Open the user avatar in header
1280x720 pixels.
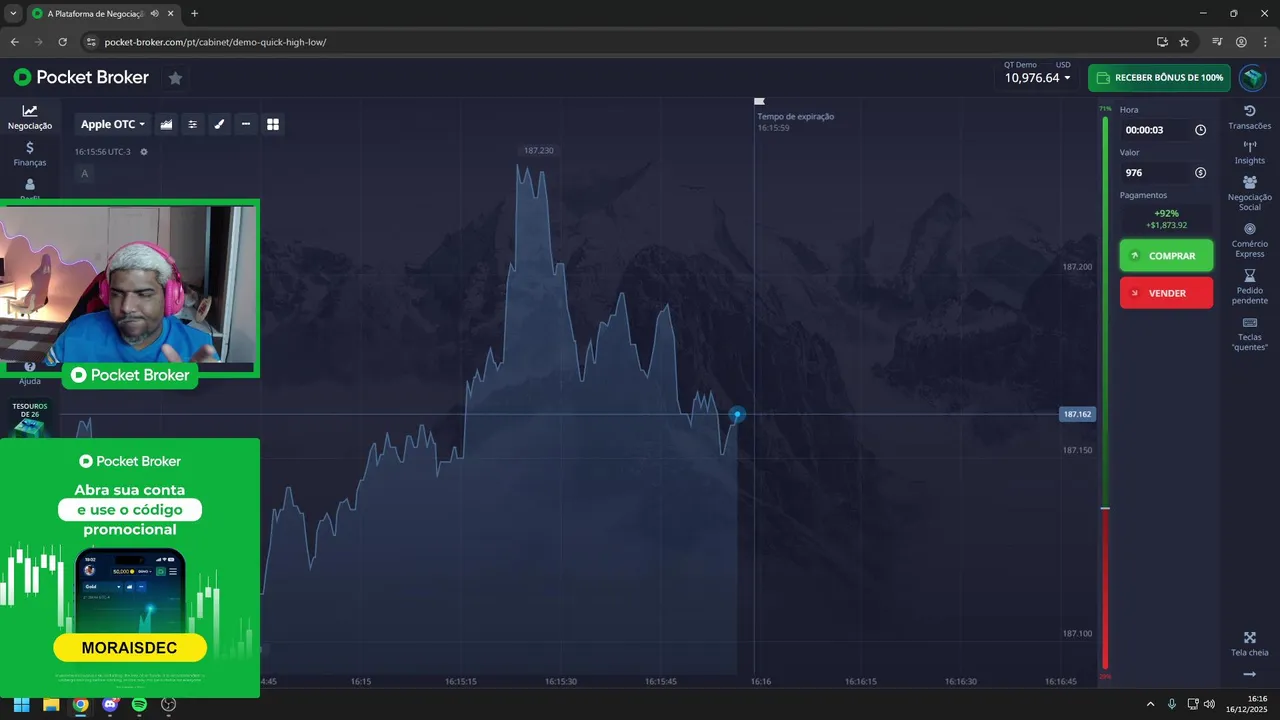1252,77
